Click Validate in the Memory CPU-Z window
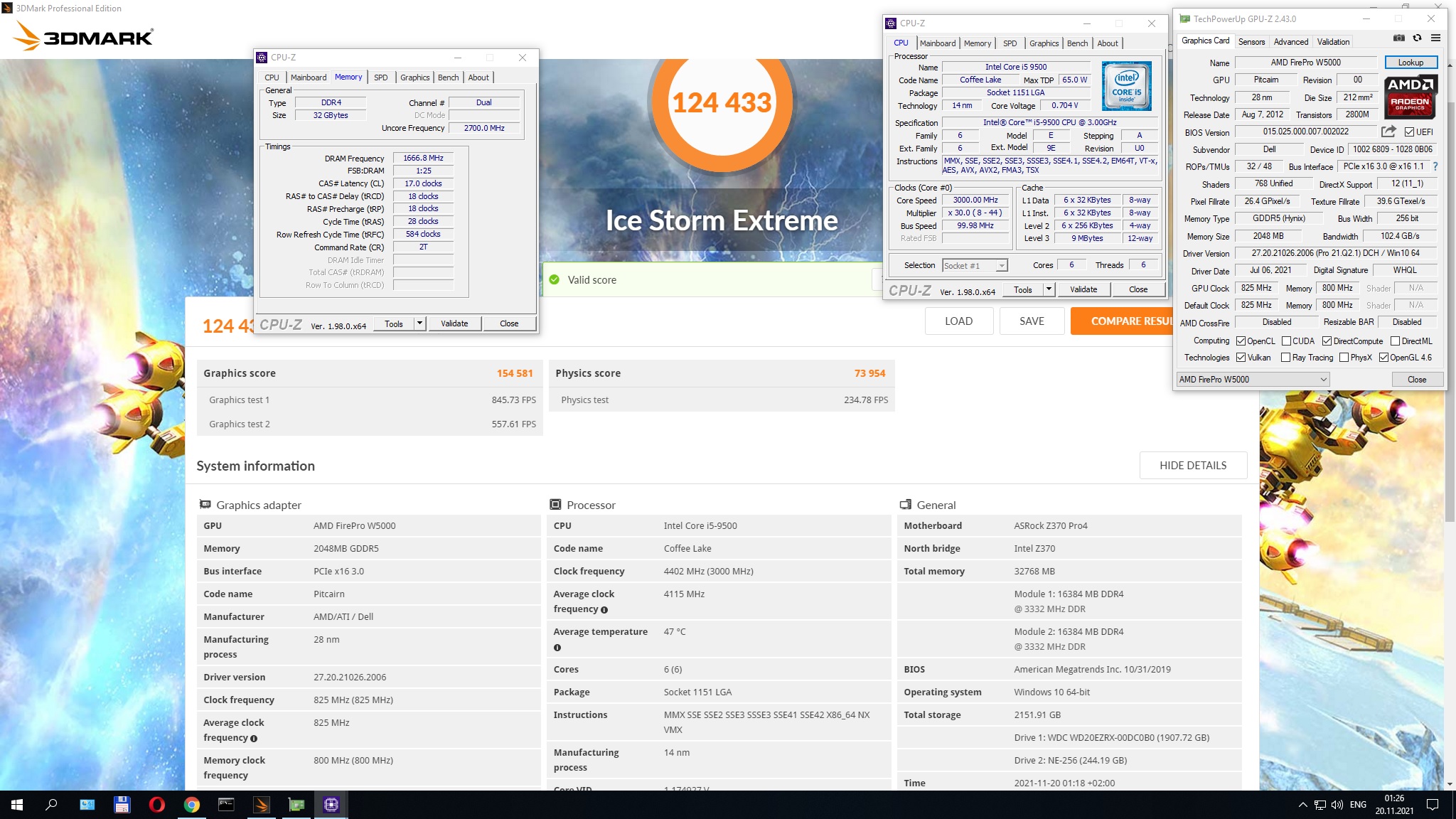The width and height of the screenshot is (1456, 819). click(x=454, y=323)
